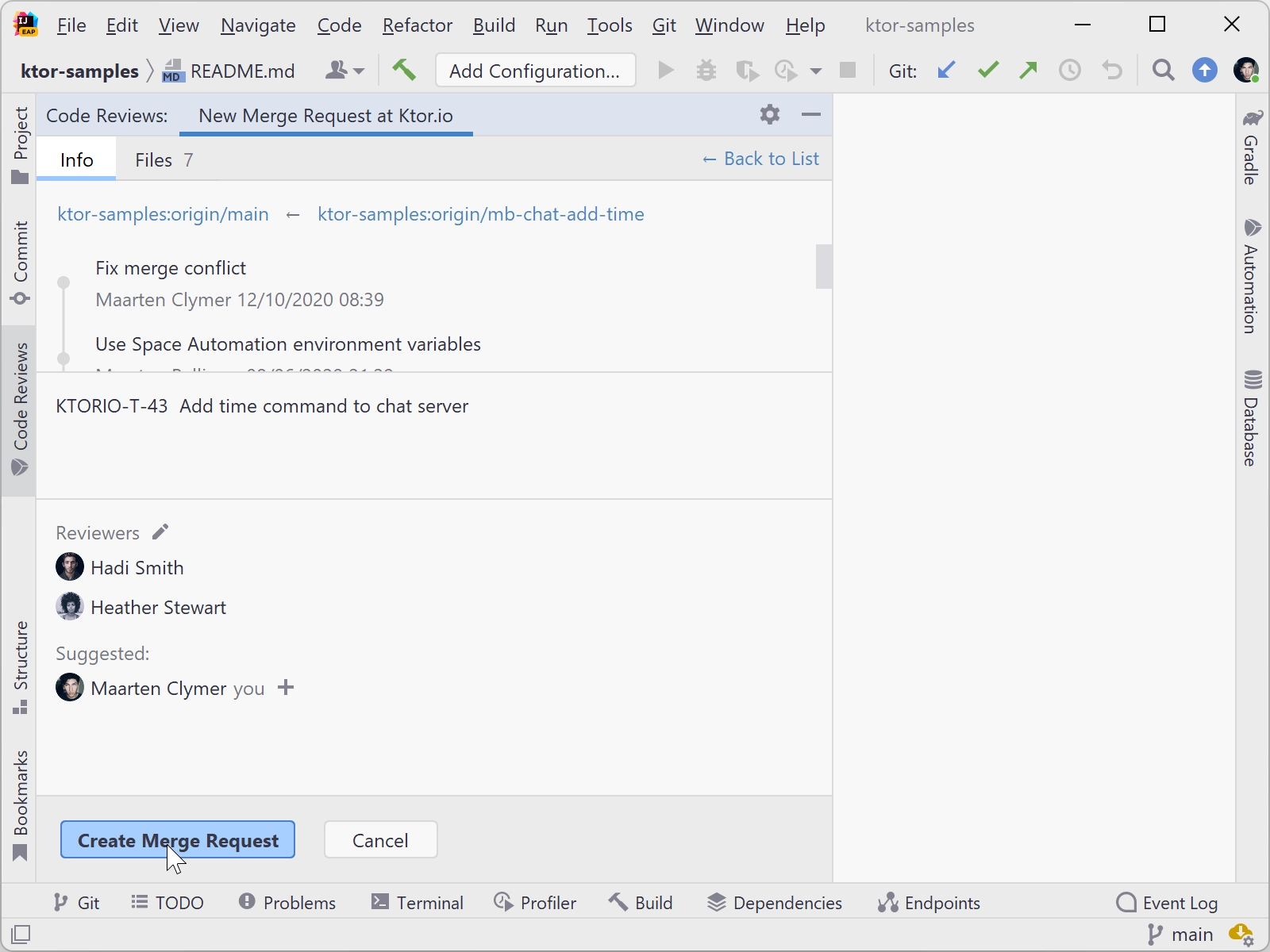This screenshot has height=952, width=1270.
Task: Click Back to List link
Action: [760, 159]
